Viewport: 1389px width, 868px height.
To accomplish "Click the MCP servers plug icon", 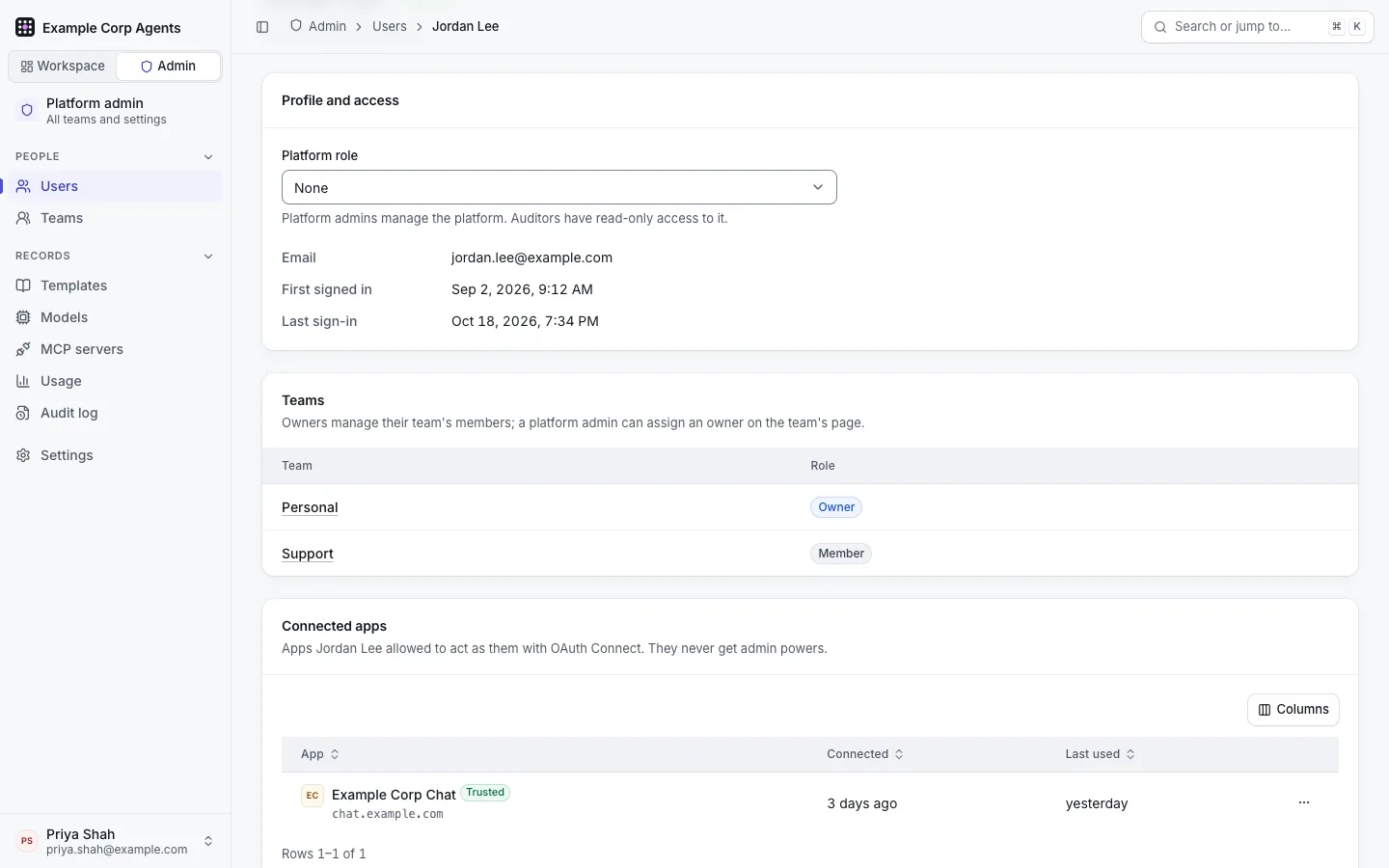I will click(23, 349).
